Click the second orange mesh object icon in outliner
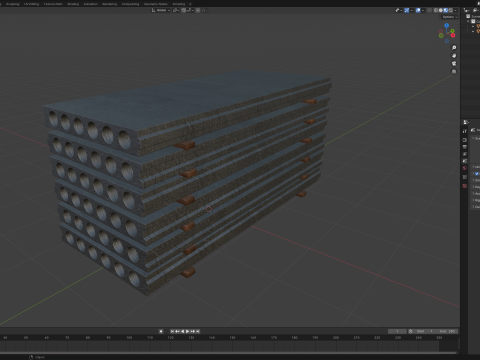 coord(478,31)
